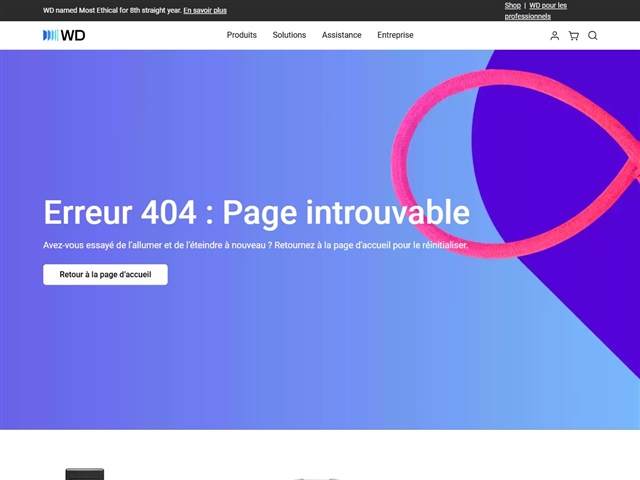This screenshot has height=480, width=640.
Task: Click the "Erreur 404 : Page introuvable" heading
Action: (256, 212)
